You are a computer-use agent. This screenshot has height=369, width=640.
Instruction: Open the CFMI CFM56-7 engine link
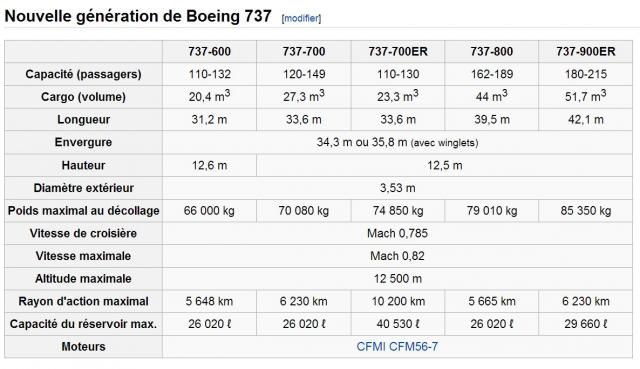click(397, 347)
